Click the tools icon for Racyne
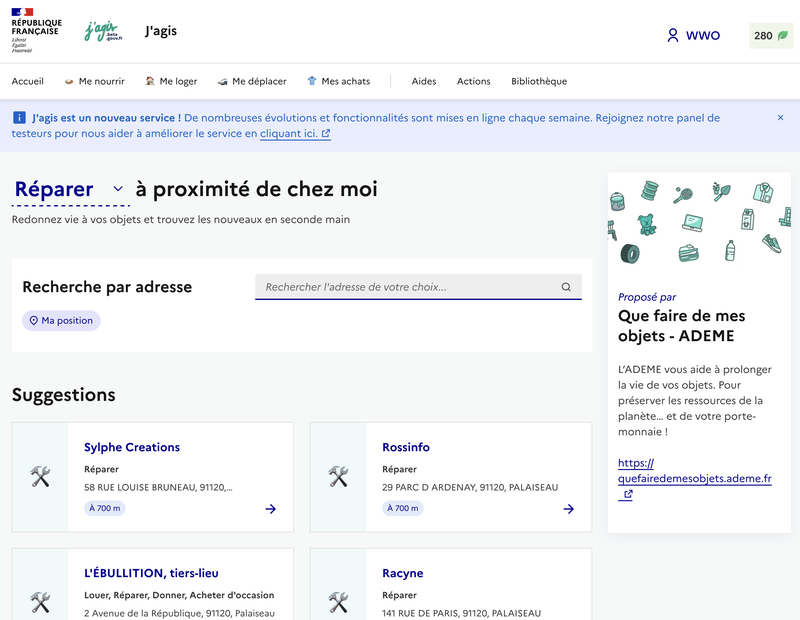Image resolution: width=800 pixels, height=620 pixels. pyautogui.click(x=338, y=602)
